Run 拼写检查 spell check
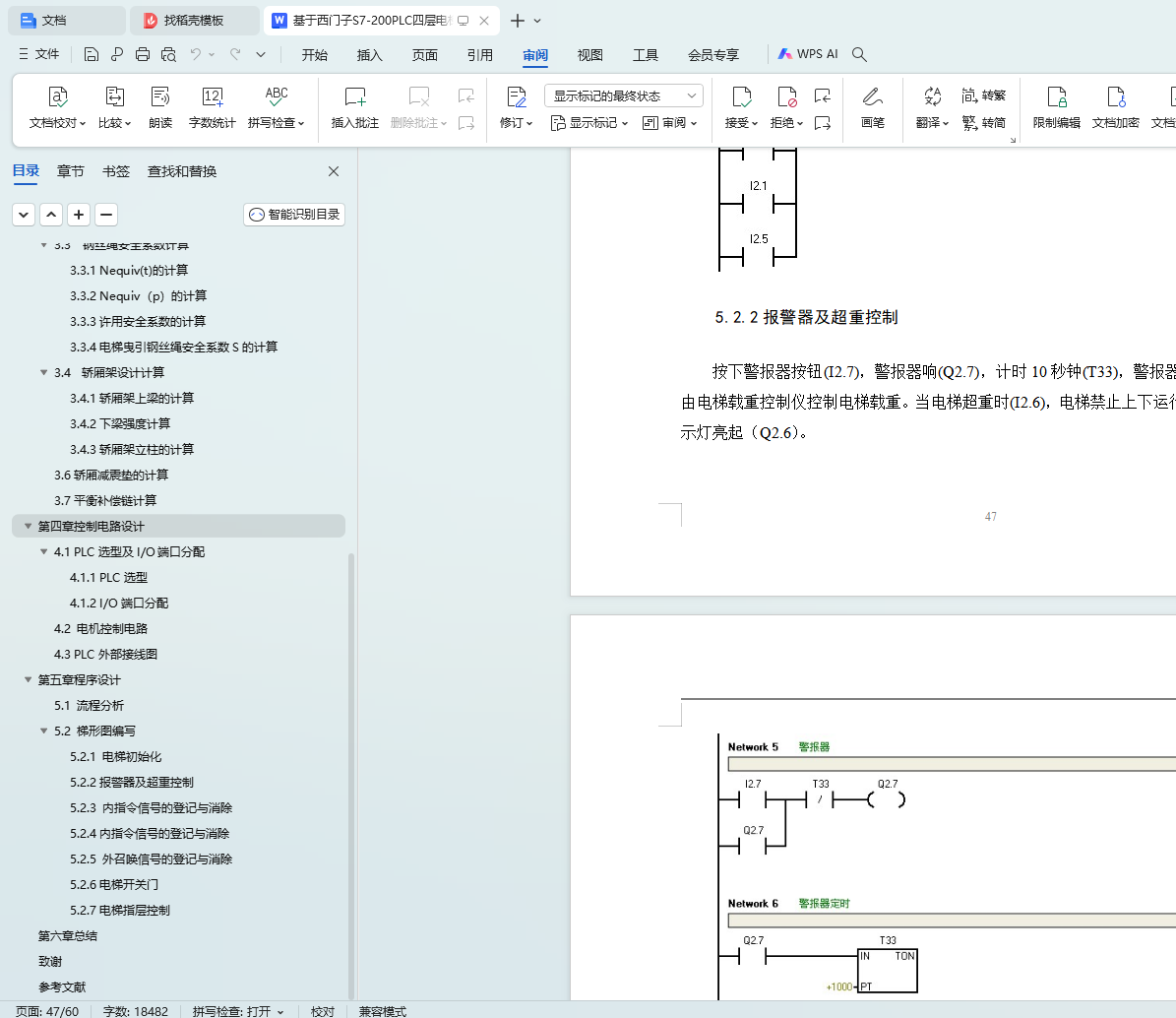The height and width of the screenshot is (1018, 1176). click(x=276, y=107)
